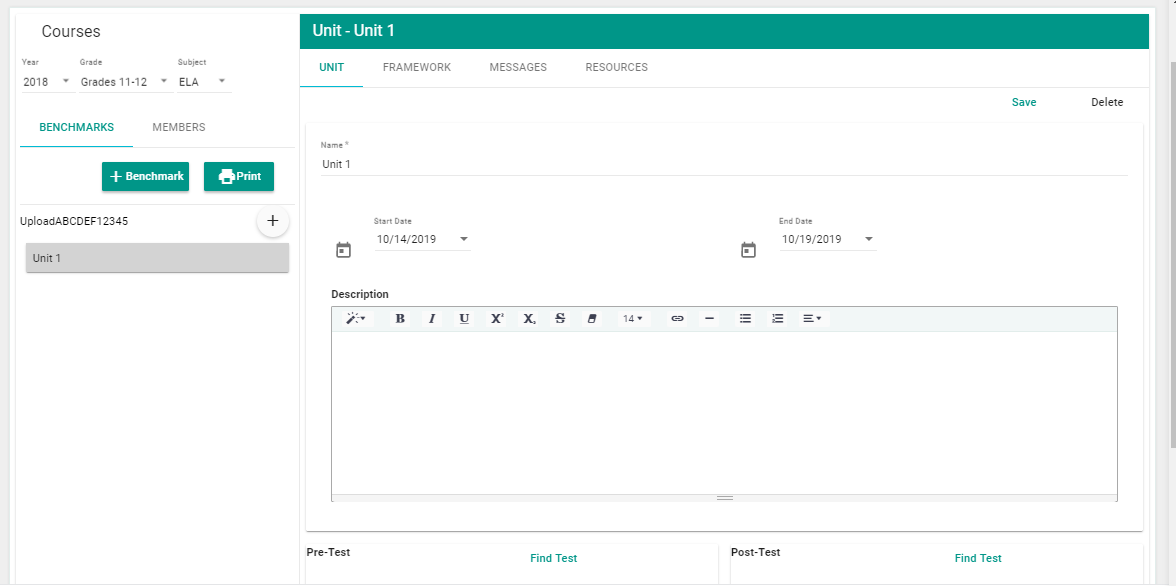This screenshot has width=1176, height=586.
Task: Click inside the Description text area
Action: coord(724,413)
